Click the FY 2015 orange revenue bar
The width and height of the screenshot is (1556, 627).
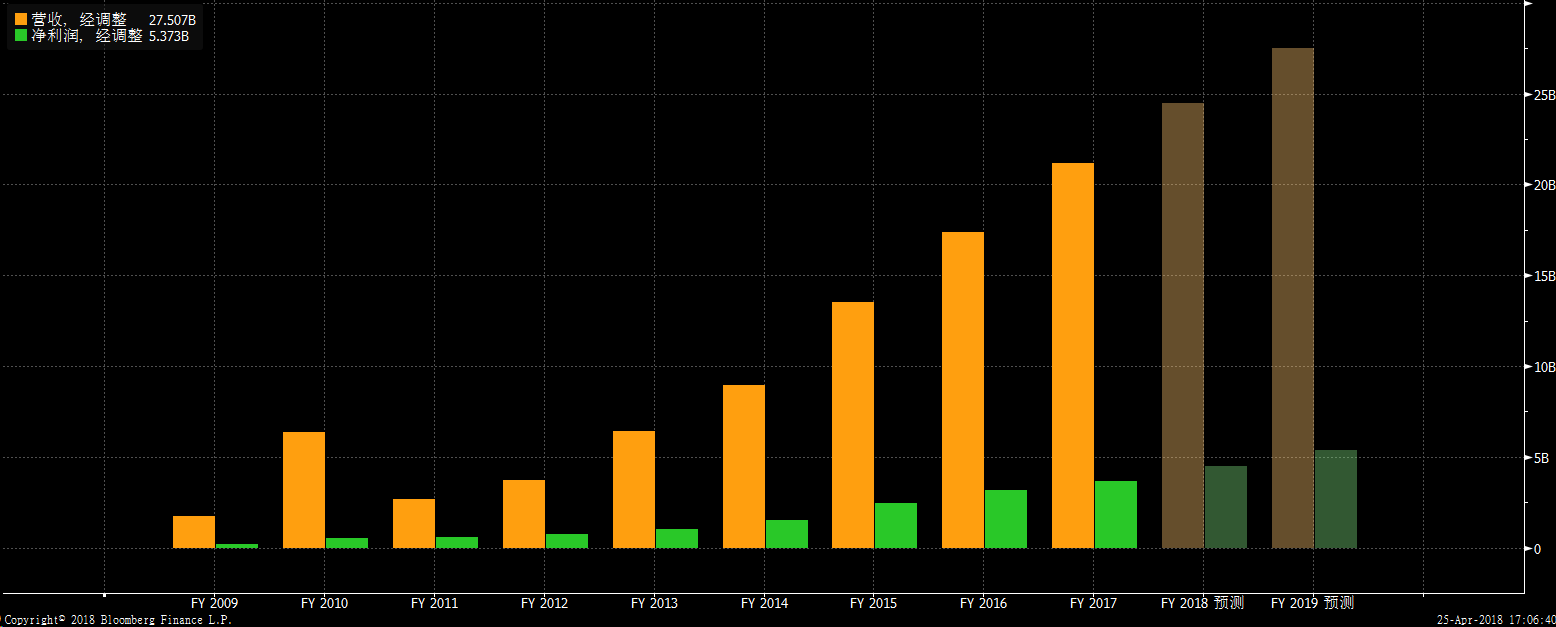[853, 425]
